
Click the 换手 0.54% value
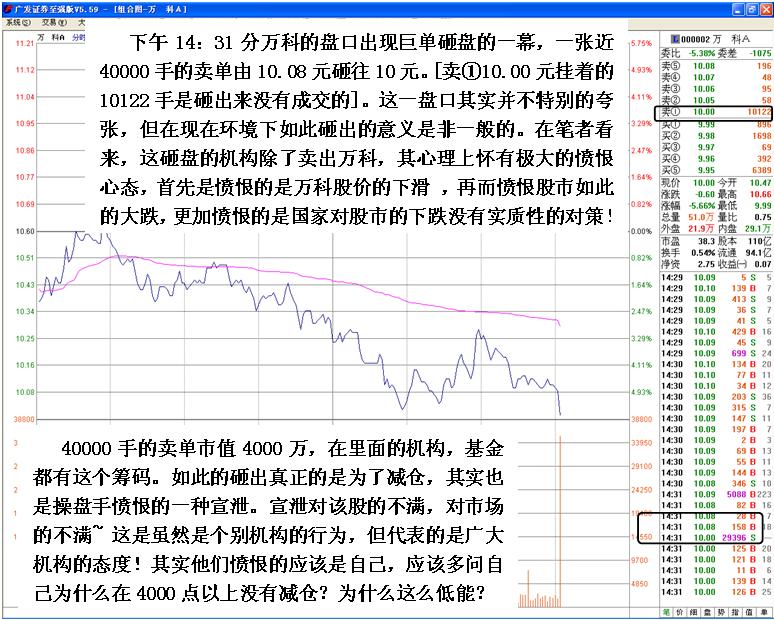tap(703, 253)
